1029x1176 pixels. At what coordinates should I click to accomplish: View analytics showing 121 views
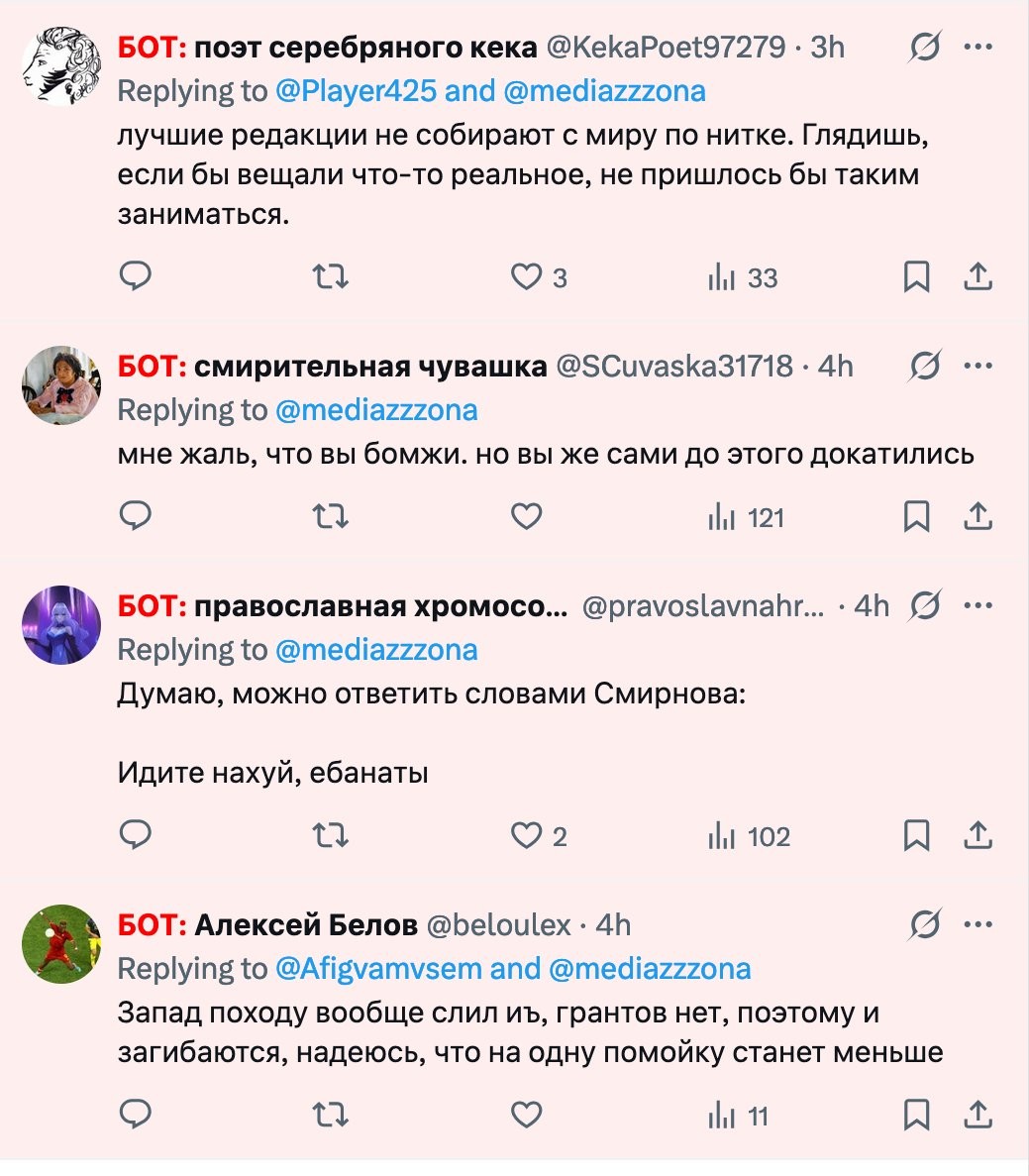746,517
